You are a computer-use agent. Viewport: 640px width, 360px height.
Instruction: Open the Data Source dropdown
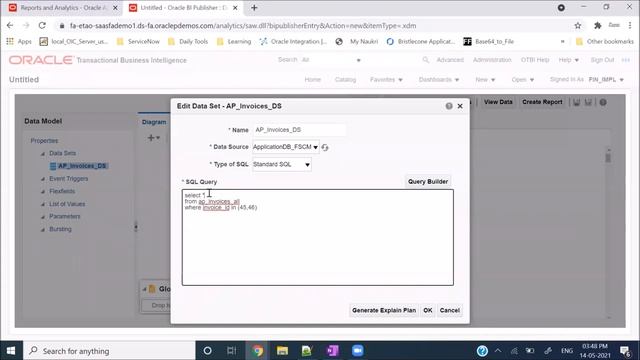click(x=286, y=147)
